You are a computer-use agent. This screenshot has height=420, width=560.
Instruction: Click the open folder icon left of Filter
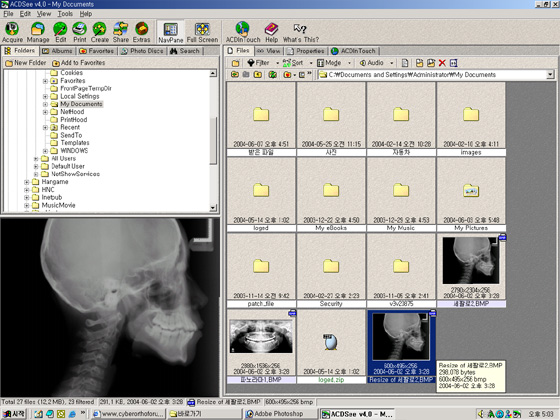pos(235,63)
